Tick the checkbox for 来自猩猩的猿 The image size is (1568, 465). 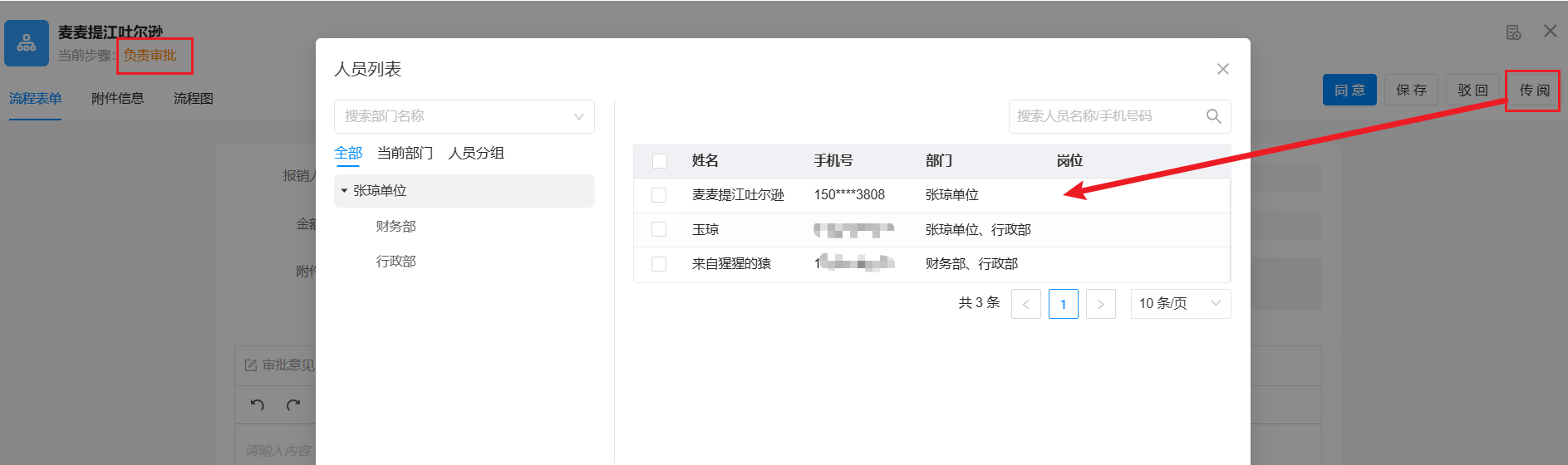pyautogui.click(x=659, y=264)
